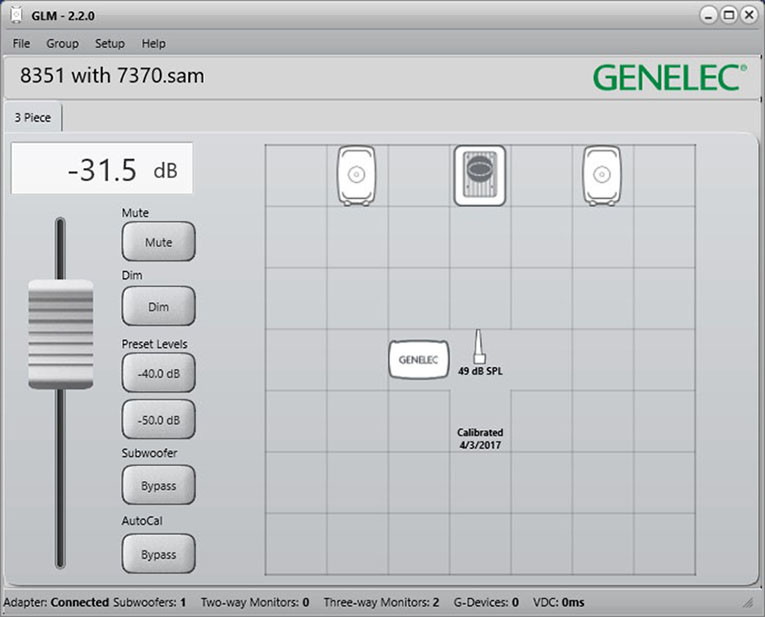Image resolution: width=765 pixels, height=617 pixels.
Task: Click the GLM application icon in title bar
Action: click(x=17, y=15)
